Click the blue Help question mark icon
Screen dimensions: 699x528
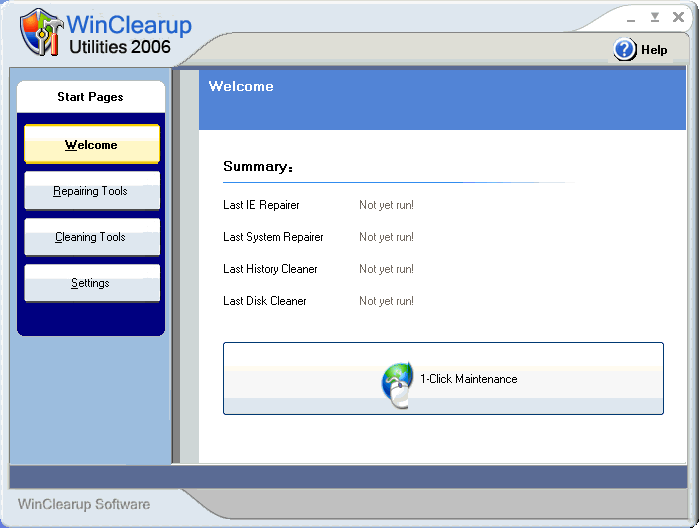pos(625,49)
